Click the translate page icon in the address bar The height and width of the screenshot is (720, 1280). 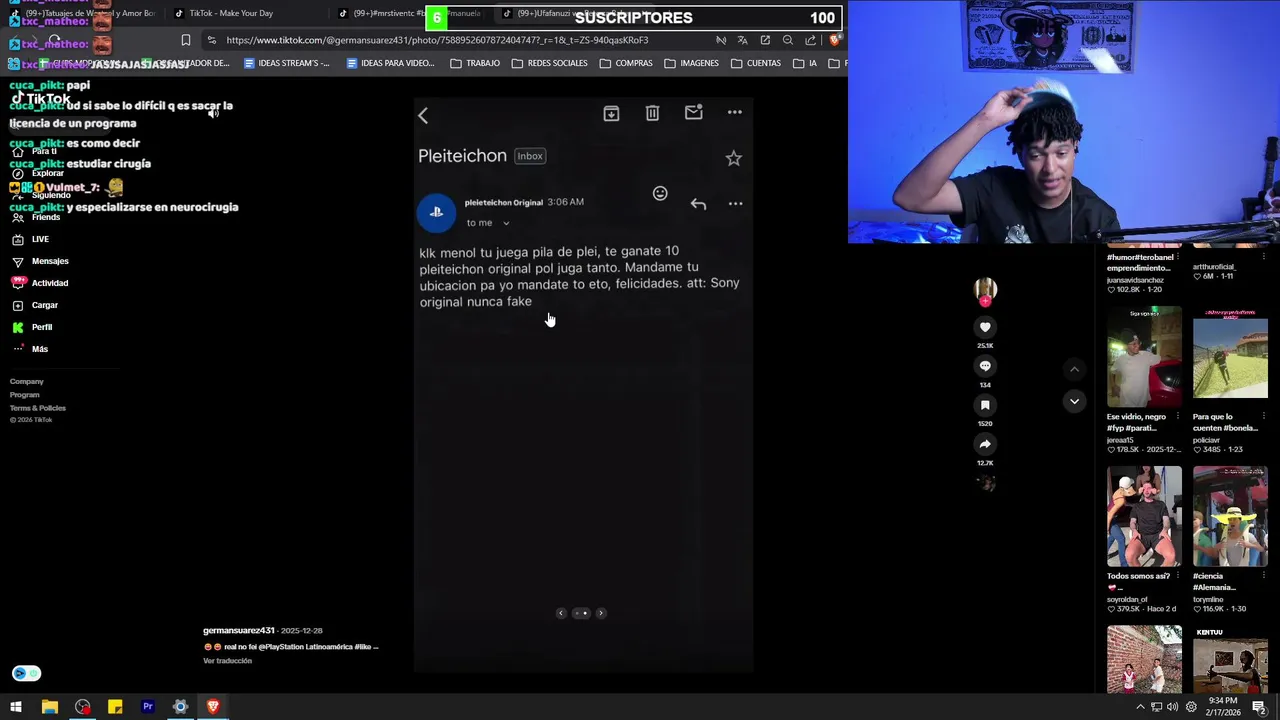pyautogui.click(x=743, y=40)
